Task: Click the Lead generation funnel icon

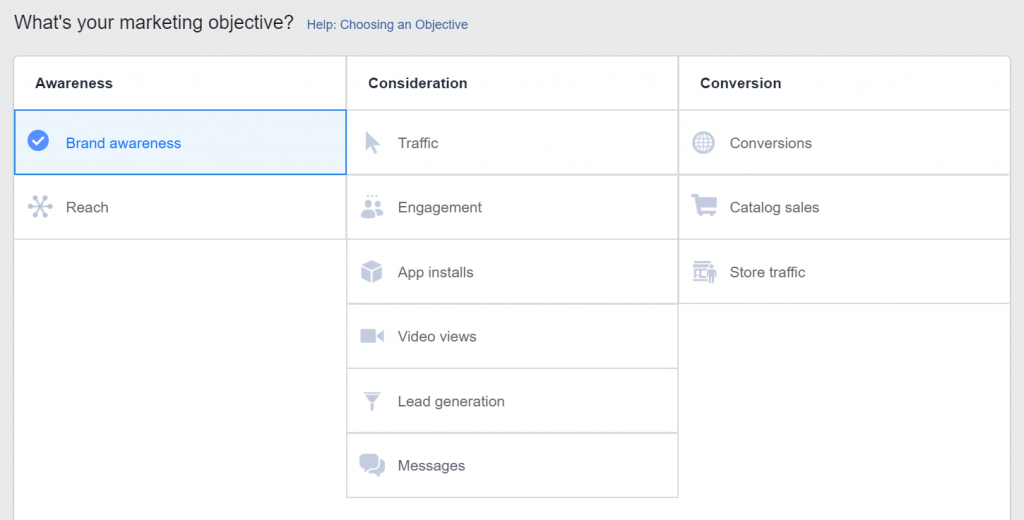Action: click(372, 401)
